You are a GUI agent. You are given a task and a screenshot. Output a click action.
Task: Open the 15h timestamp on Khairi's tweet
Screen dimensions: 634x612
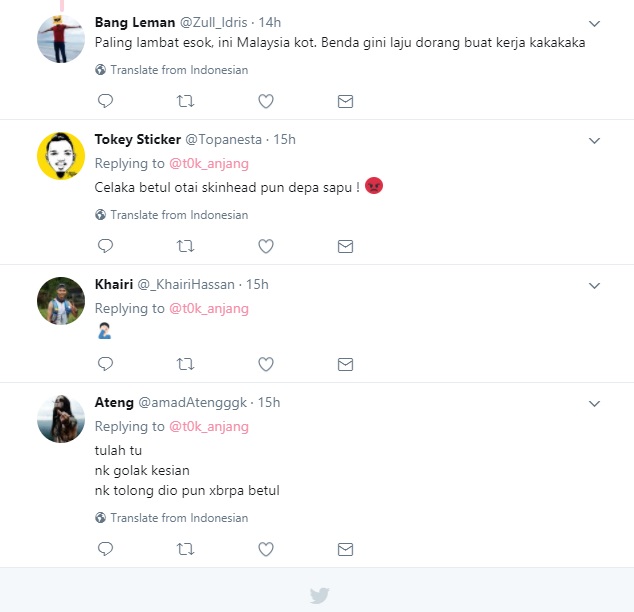click(257, 284)
